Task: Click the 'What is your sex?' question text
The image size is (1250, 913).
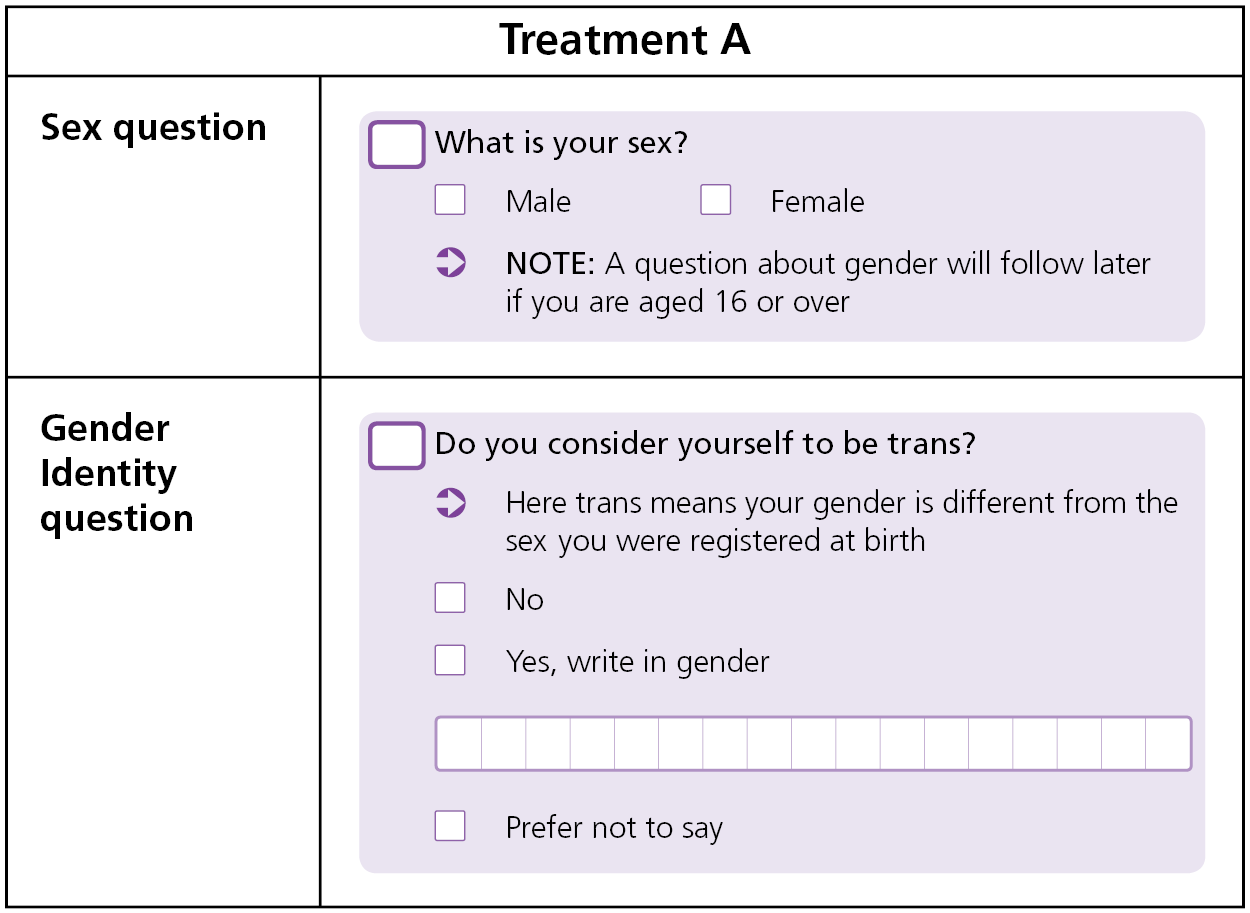Action: point(562,143)
